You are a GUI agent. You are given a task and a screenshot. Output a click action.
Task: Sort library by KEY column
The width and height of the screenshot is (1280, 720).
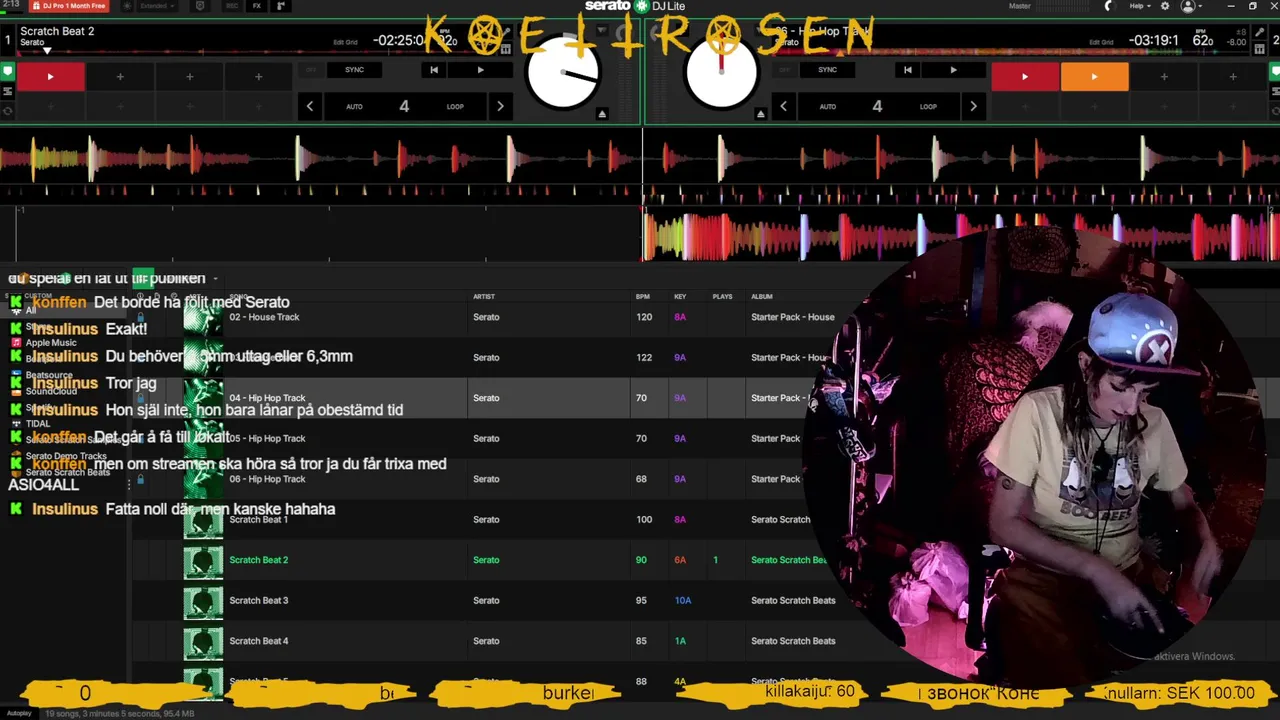pos(680,296)
